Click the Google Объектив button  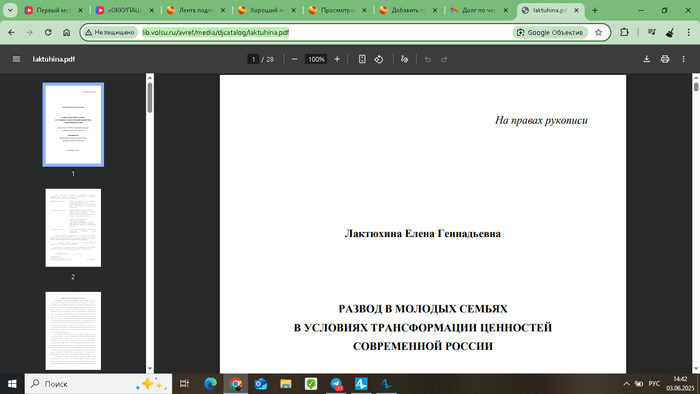point(550,32)
